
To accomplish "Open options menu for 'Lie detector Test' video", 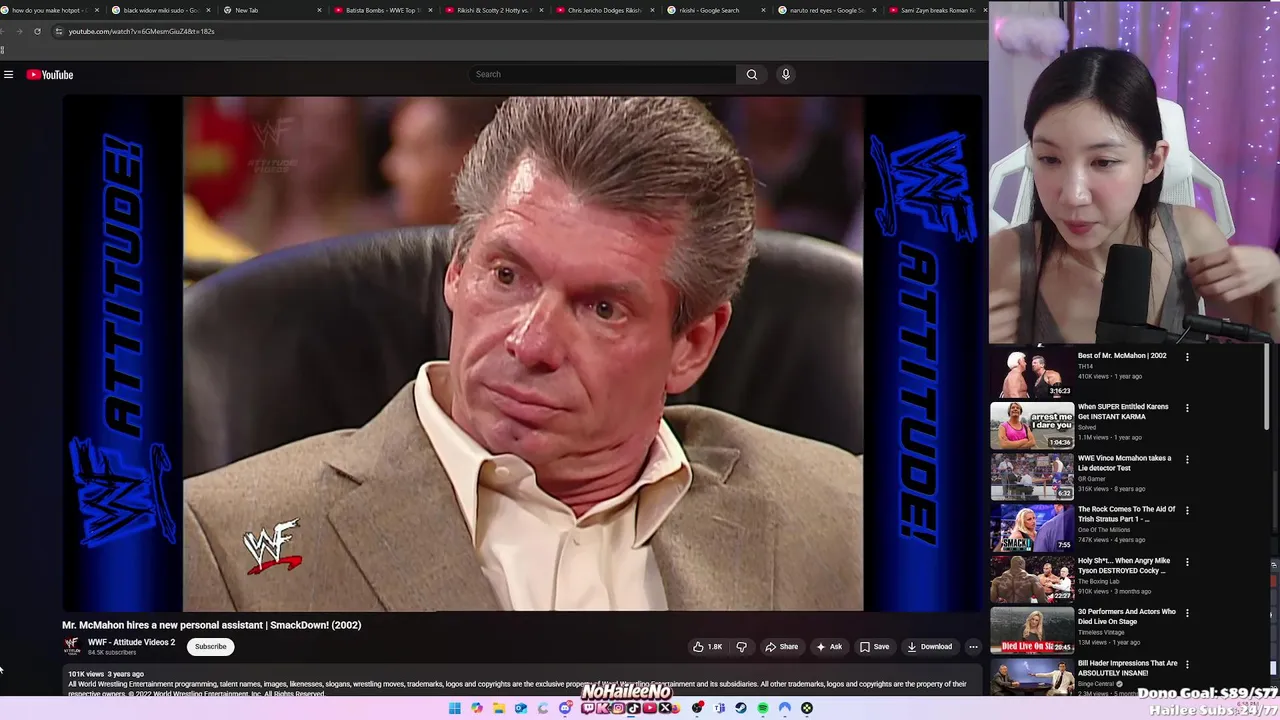I will (x=1187, y=459).
